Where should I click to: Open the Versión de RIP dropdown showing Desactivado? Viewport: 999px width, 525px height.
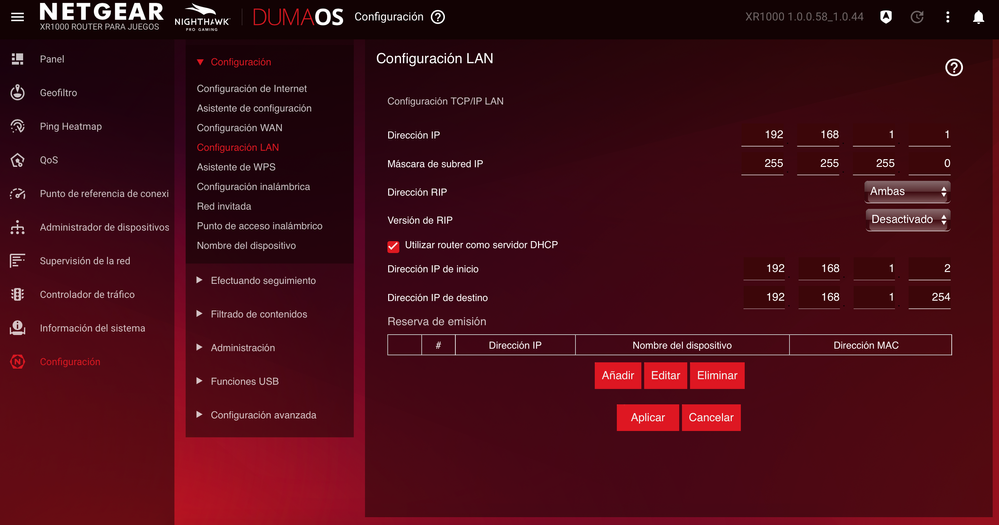(x=907, y=219)
